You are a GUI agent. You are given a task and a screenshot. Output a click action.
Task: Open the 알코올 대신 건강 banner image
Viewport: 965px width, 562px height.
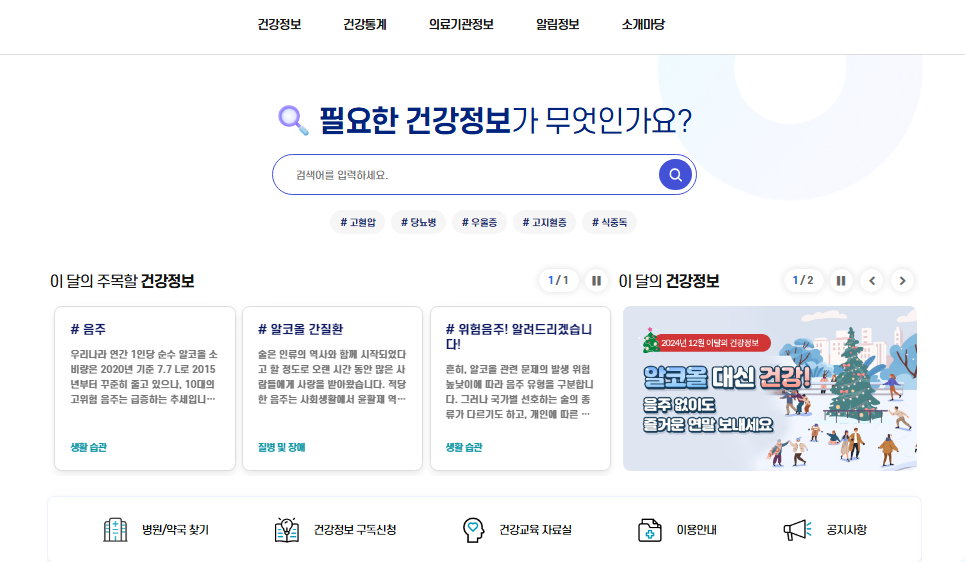[x=770, y=388]
